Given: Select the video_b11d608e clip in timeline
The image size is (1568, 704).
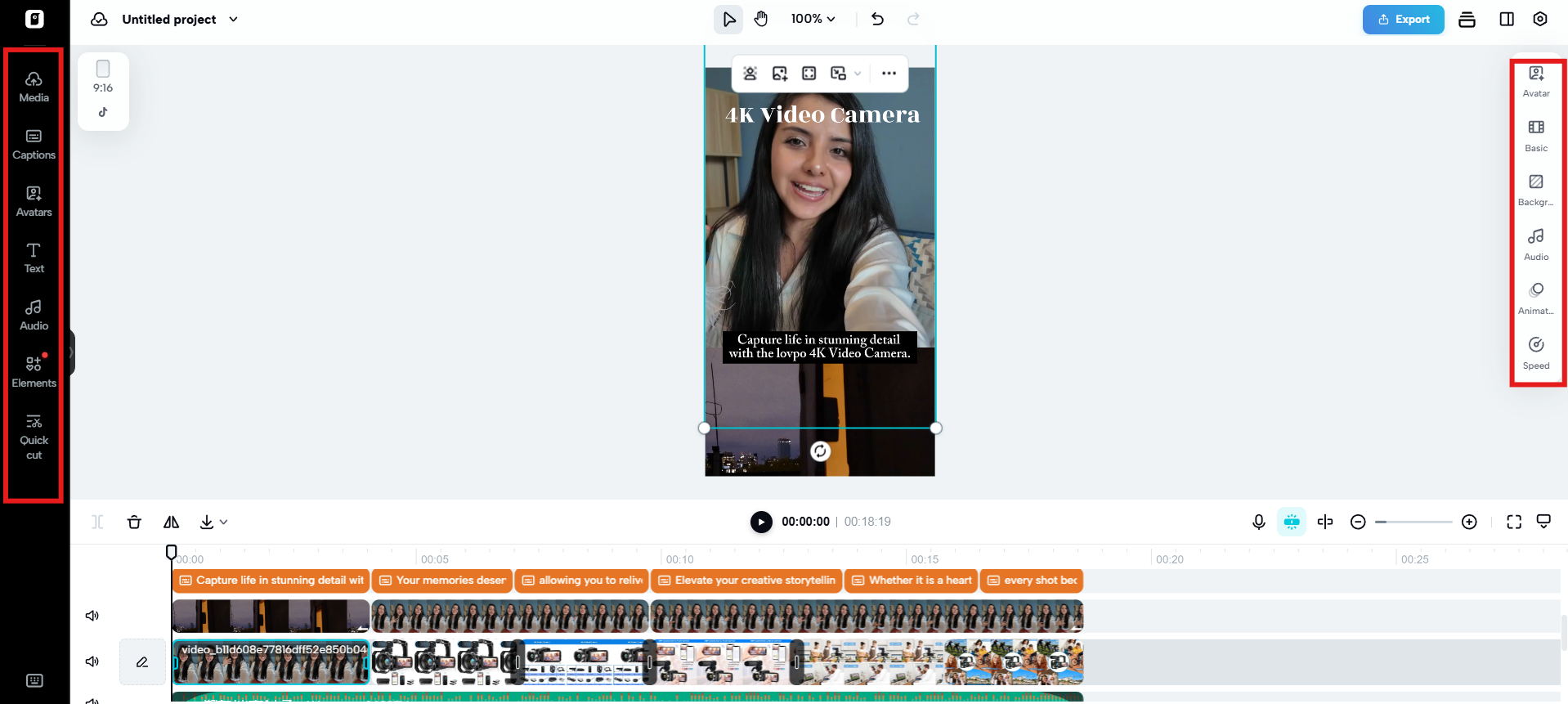Looking at the screenshot, I should [271, 661].
